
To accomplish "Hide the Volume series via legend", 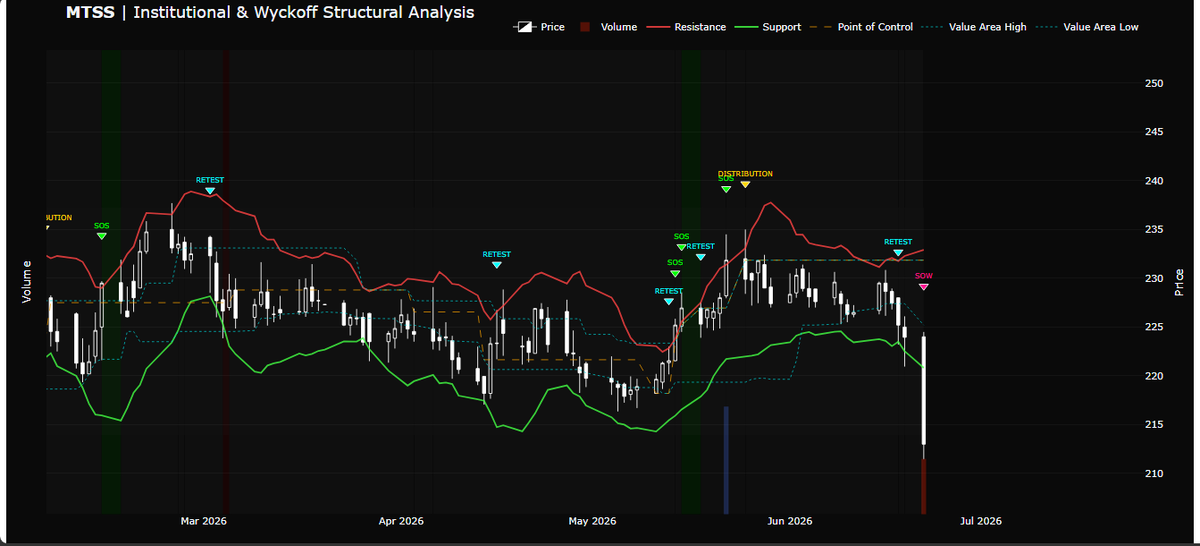I will (607, 27).
